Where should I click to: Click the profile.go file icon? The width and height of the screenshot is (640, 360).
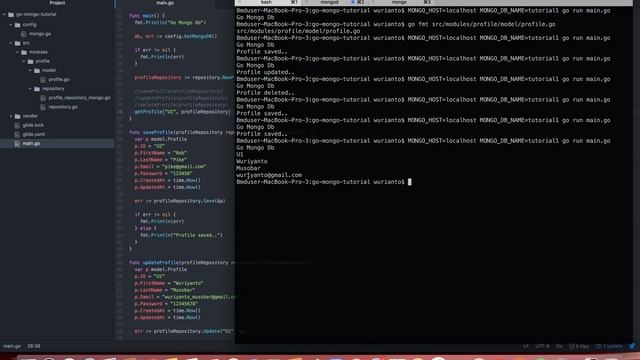coord(43,80)
